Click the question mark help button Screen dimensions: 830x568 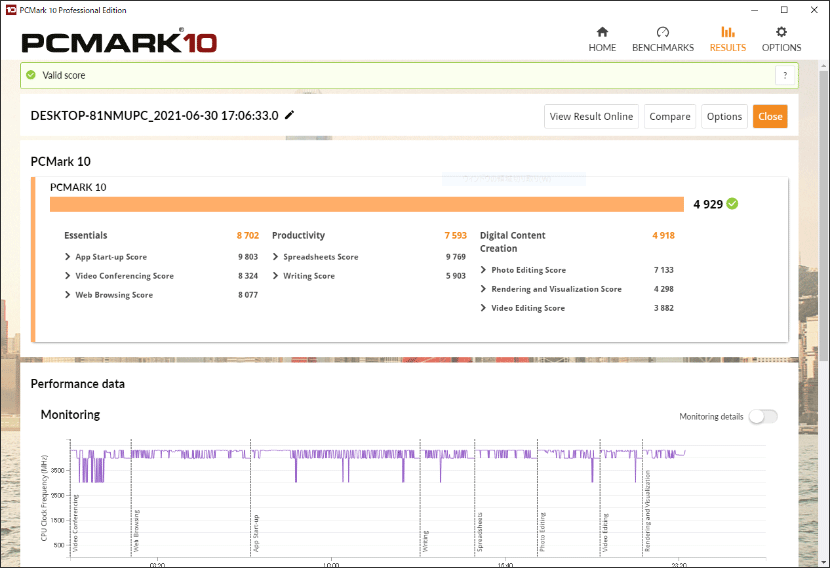point(785,75)
